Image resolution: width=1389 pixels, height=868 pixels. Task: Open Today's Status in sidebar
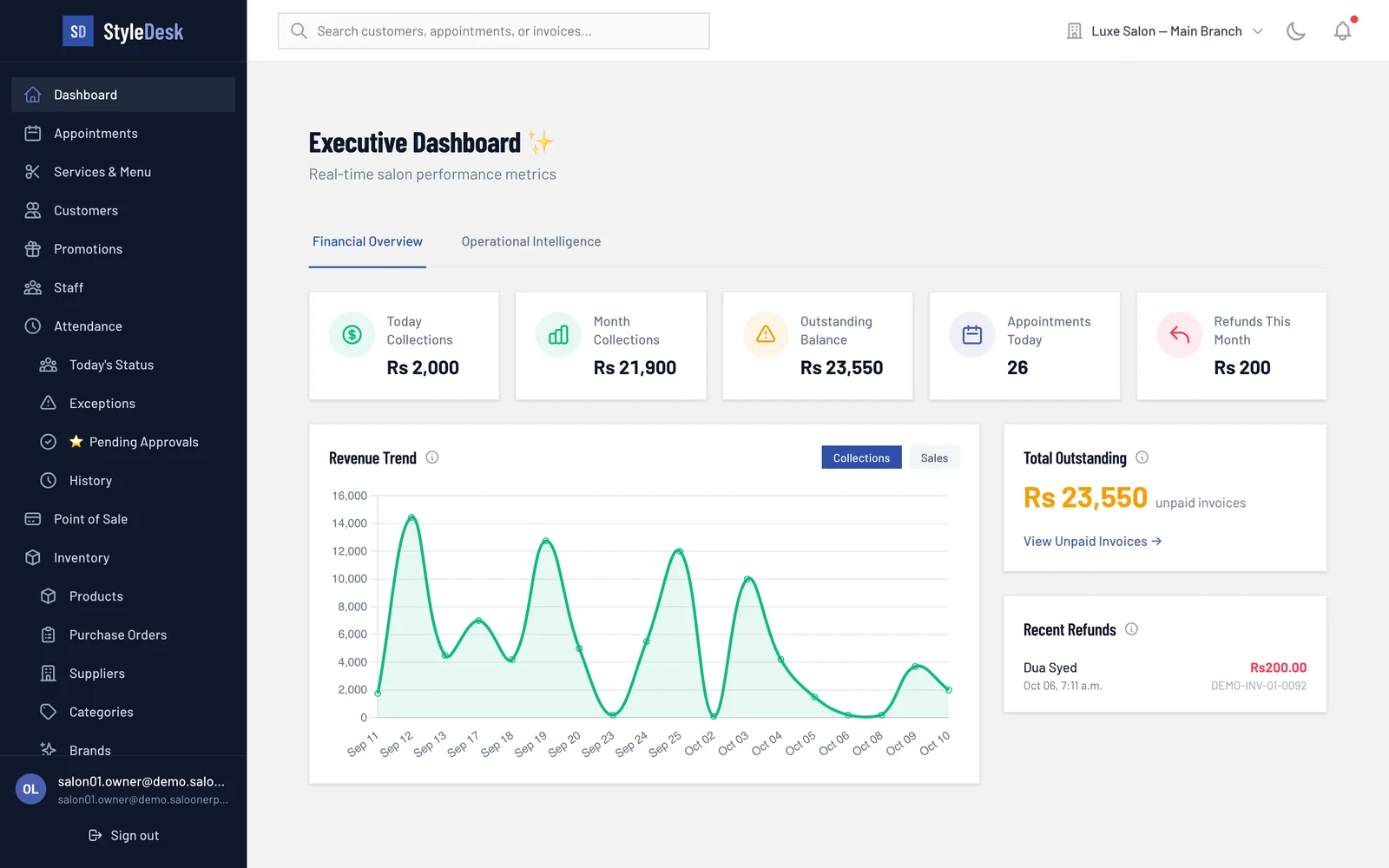click(x=123, y=365)
